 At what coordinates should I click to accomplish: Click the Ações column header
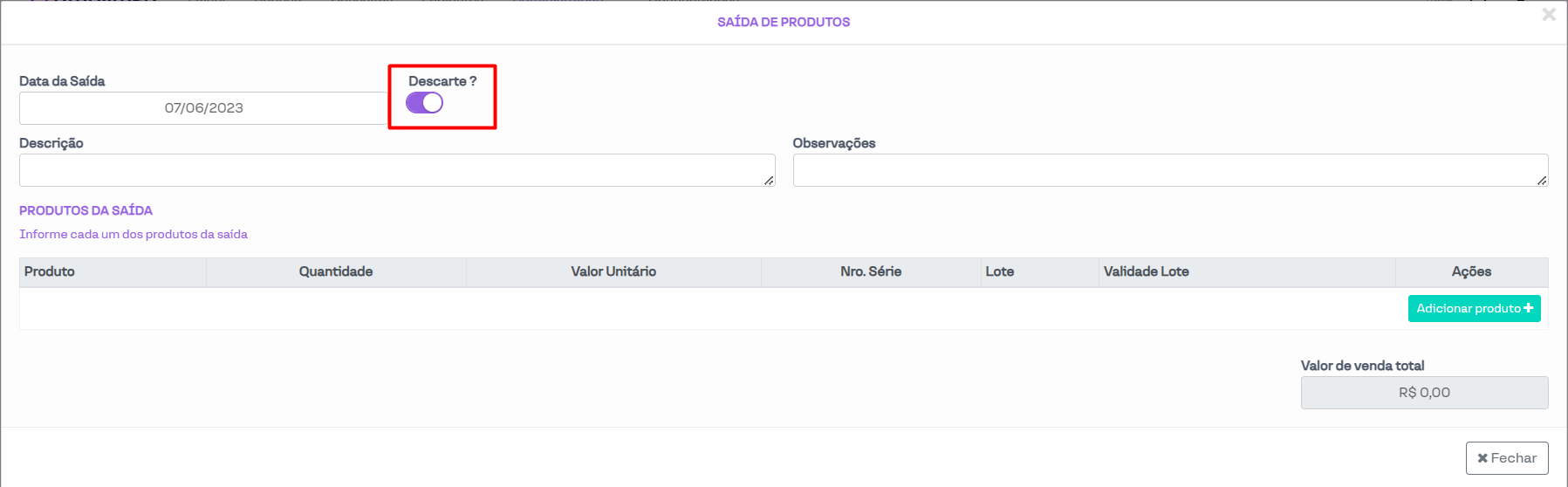(1471, 271)
